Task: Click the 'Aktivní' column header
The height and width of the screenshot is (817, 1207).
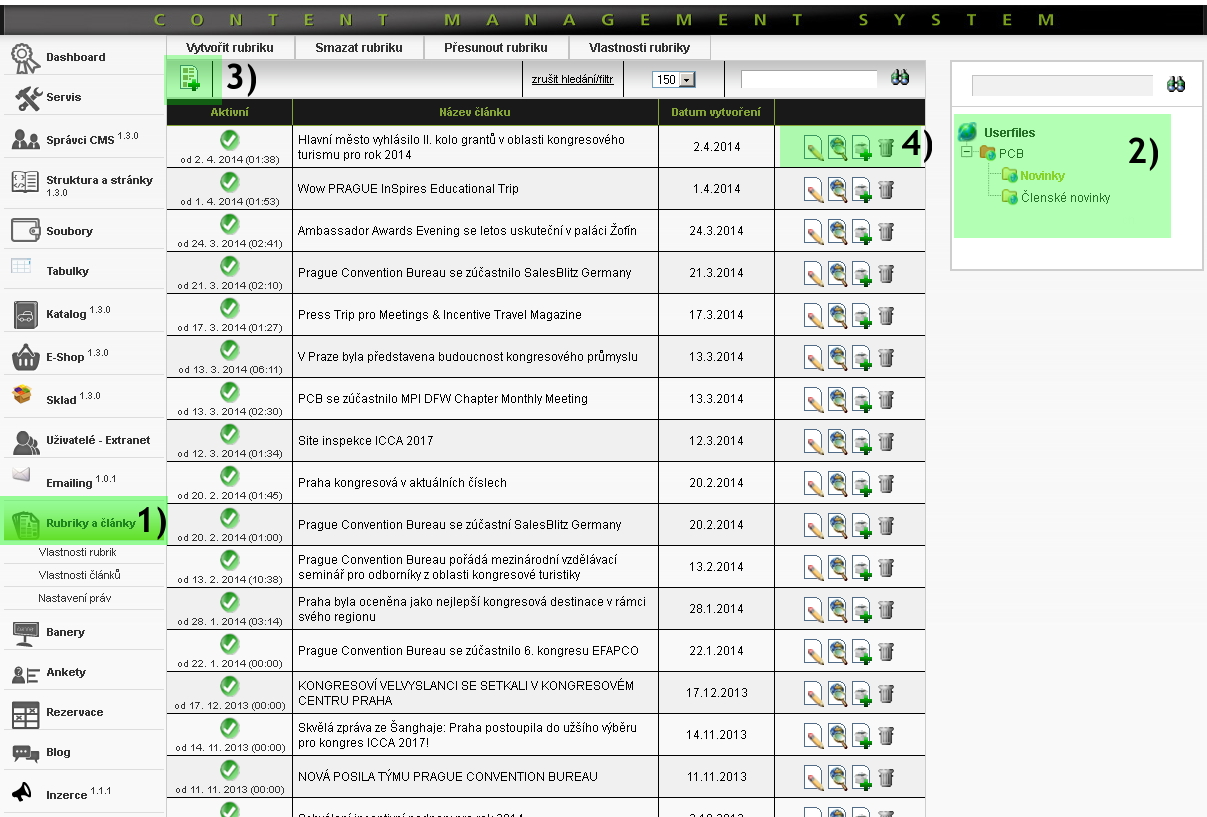Action: pyautogui.click(x=229, y=112)
